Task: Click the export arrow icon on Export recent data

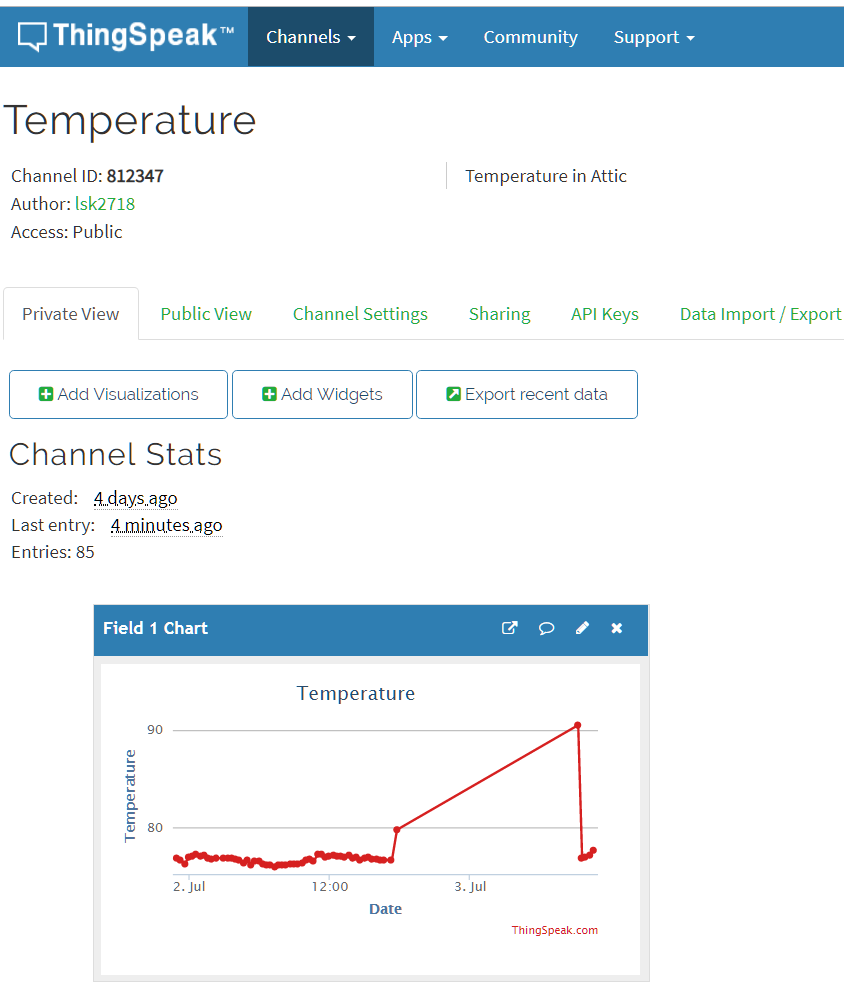Action: click(453, 394)
